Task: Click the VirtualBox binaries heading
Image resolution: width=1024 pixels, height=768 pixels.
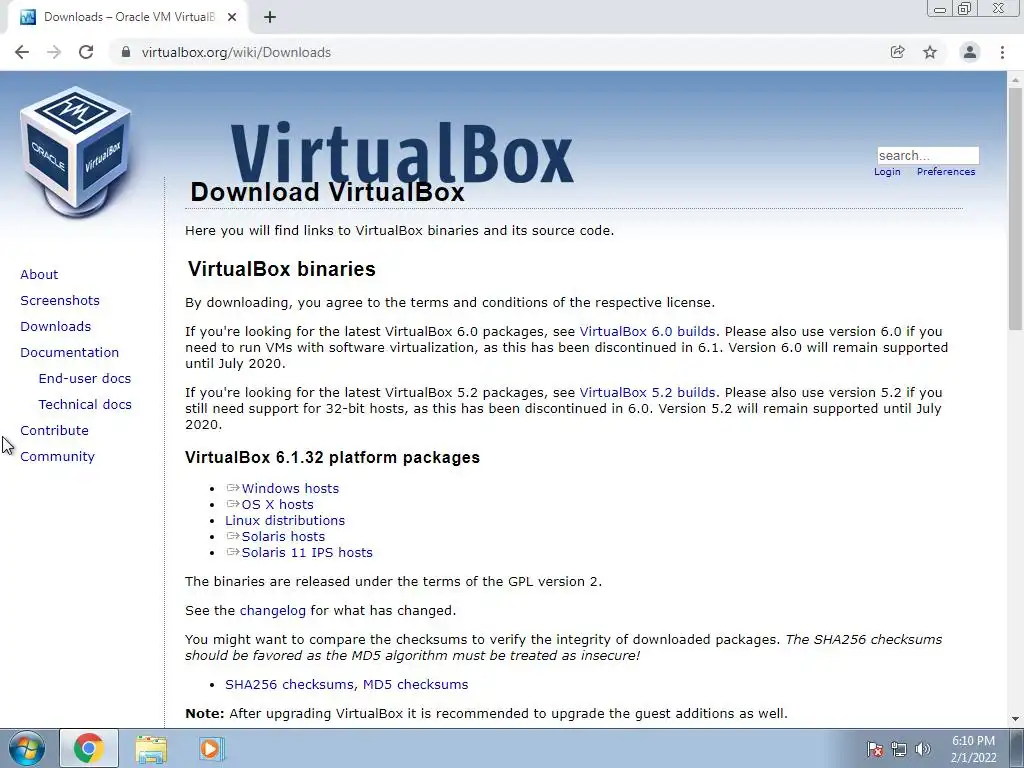Action: [281, 269]
